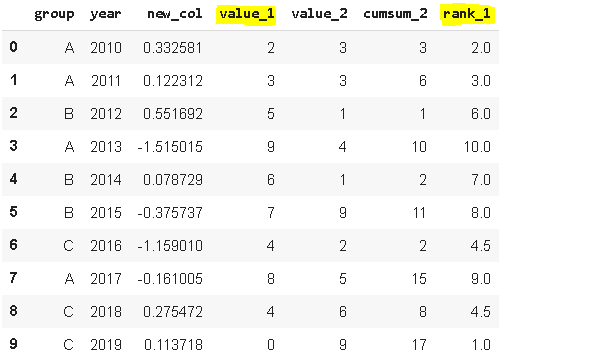Click the value_2 column header

[x=319, y=14]
